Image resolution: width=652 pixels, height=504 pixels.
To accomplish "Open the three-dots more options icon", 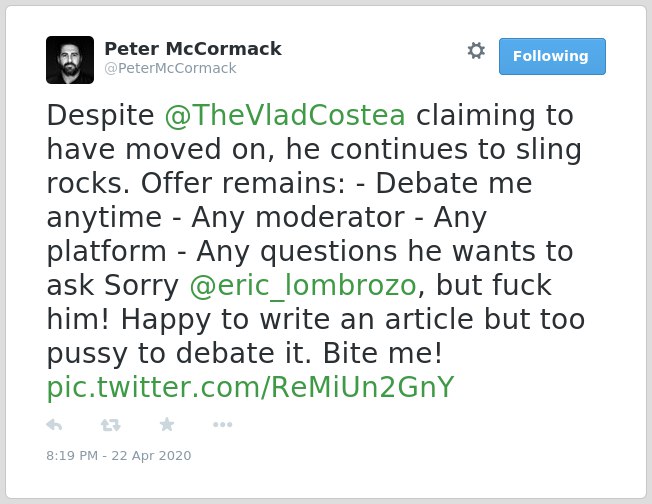I will click(x=222, y=425).
